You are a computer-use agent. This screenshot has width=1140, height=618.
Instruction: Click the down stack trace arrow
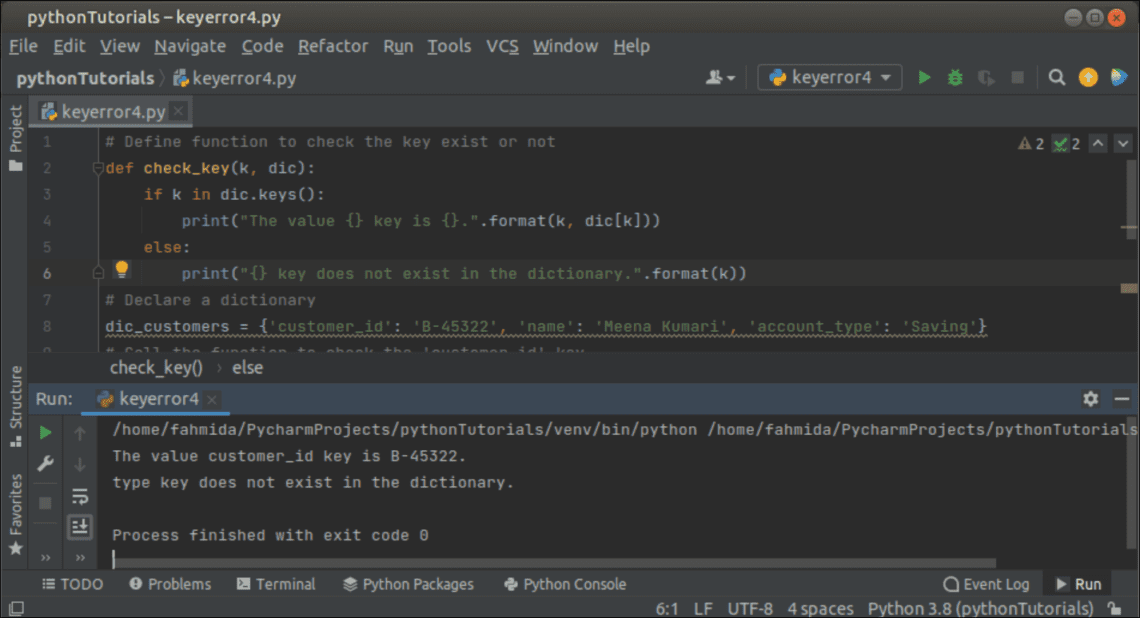pyautogui.click(x=80, y=464)
